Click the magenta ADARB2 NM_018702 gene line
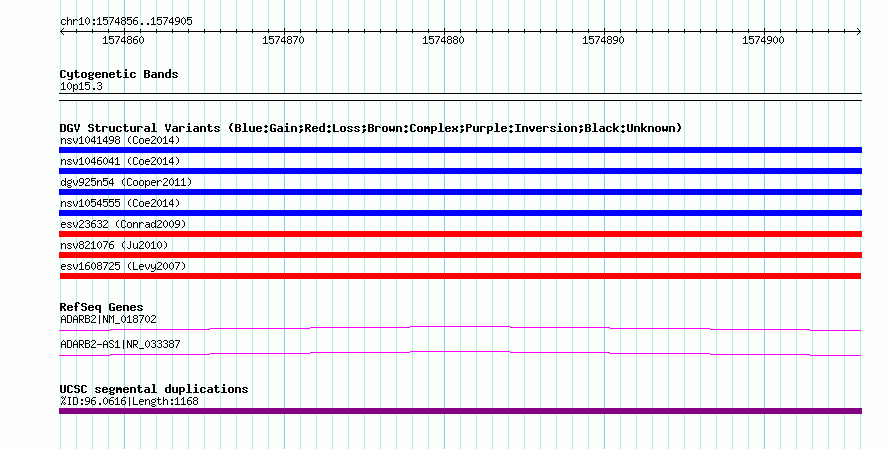Image resolution: width=890 pixels, height=449 pixels. coord(460,328)
